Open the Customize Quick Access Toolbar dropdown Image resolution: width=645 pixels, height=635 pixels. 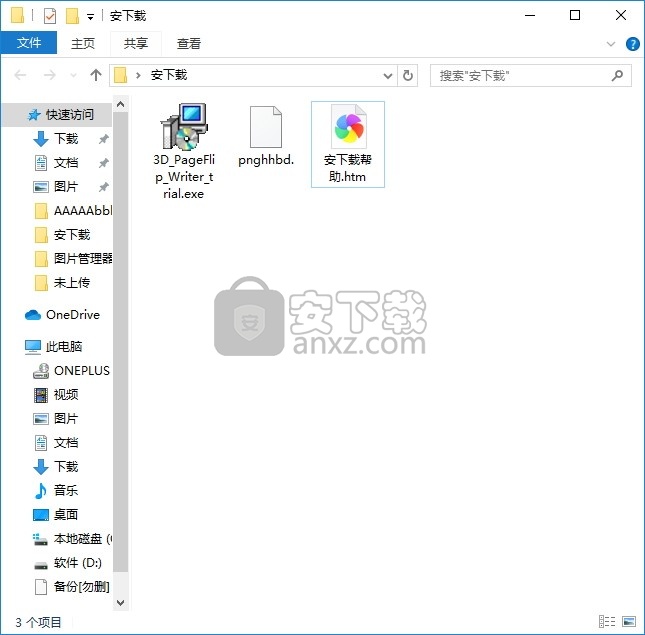point(90,16)
